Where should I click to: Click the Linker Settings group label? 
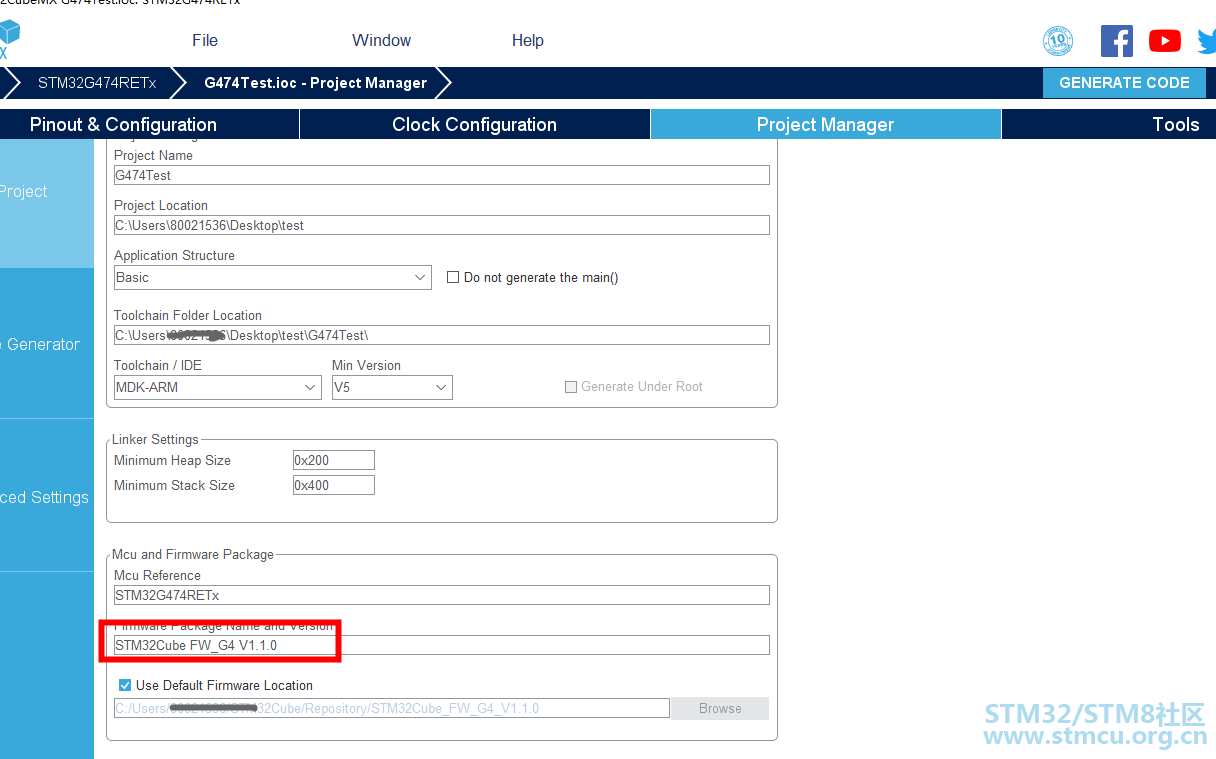click(x=155, y=439)
